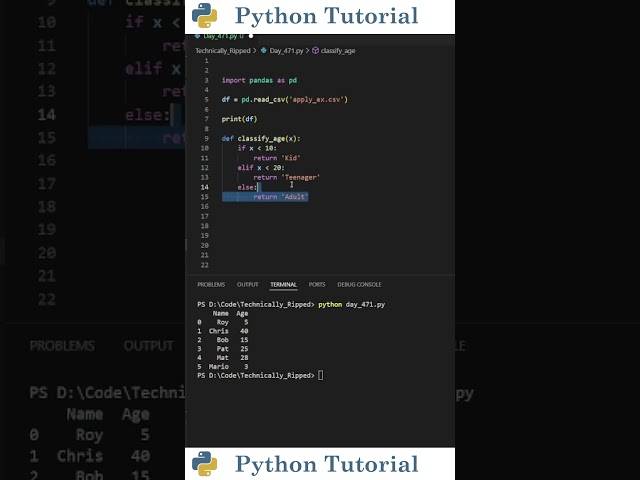This screenshot has height=480, width=640.
Task: Switch to the DEBUG CONSOLE panel tab
Action: coord(359,284)
